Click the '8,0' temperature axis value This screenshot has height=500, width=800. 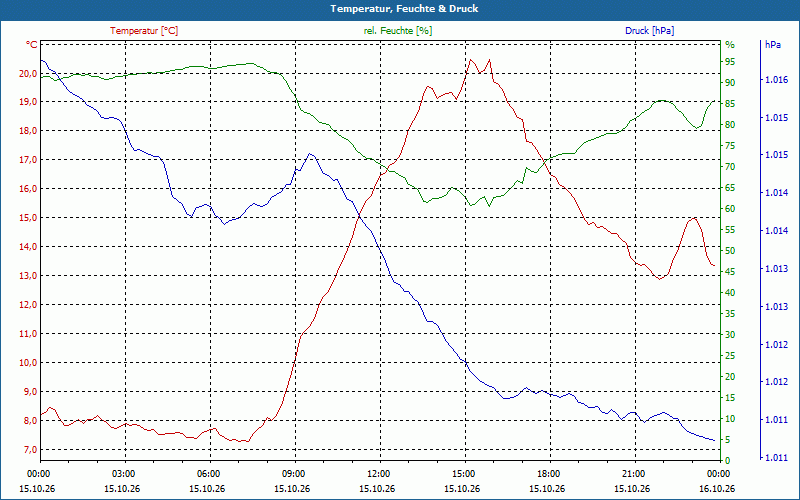click(30, 421)
